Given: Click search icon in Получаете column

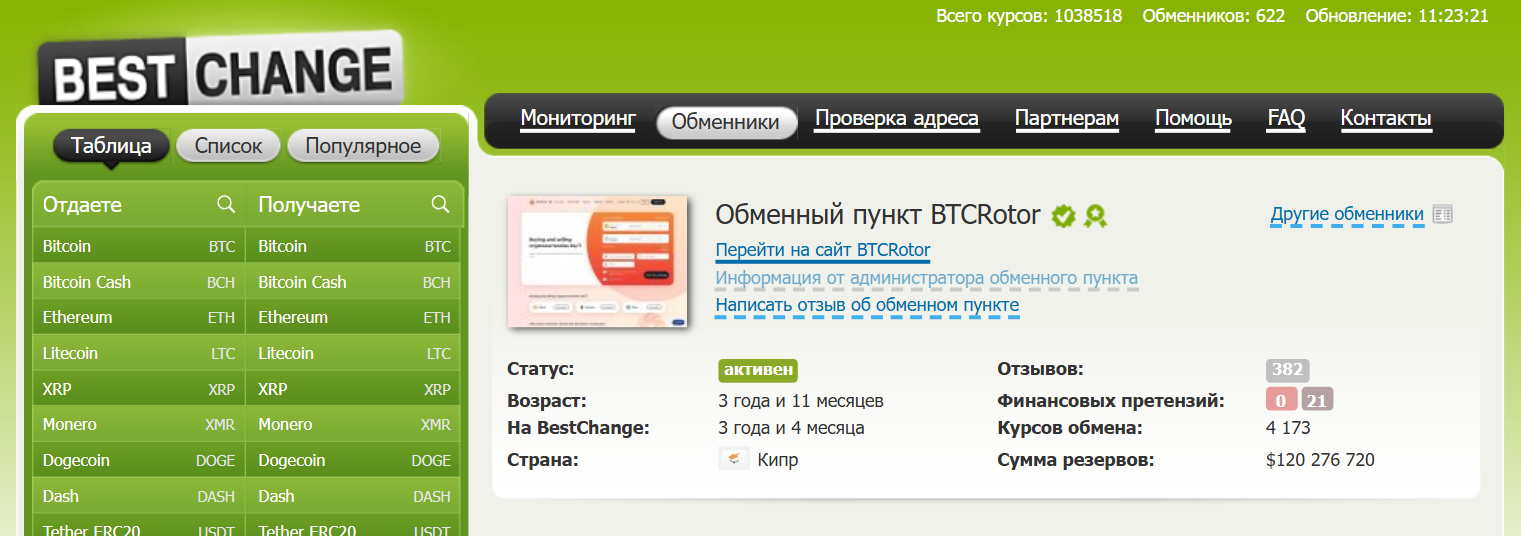Looking at the screenshot, I should click(440, 204).
